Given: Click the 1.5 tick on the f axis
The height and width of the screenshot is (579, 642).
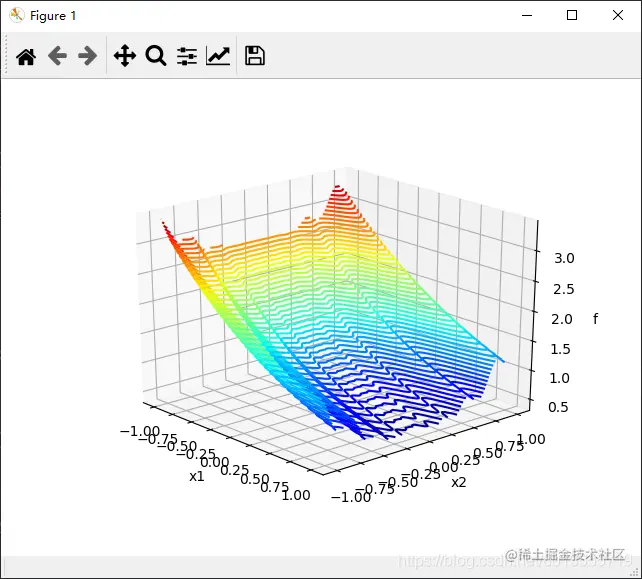Looking at the screenshot, I should [x=560, y=349].
